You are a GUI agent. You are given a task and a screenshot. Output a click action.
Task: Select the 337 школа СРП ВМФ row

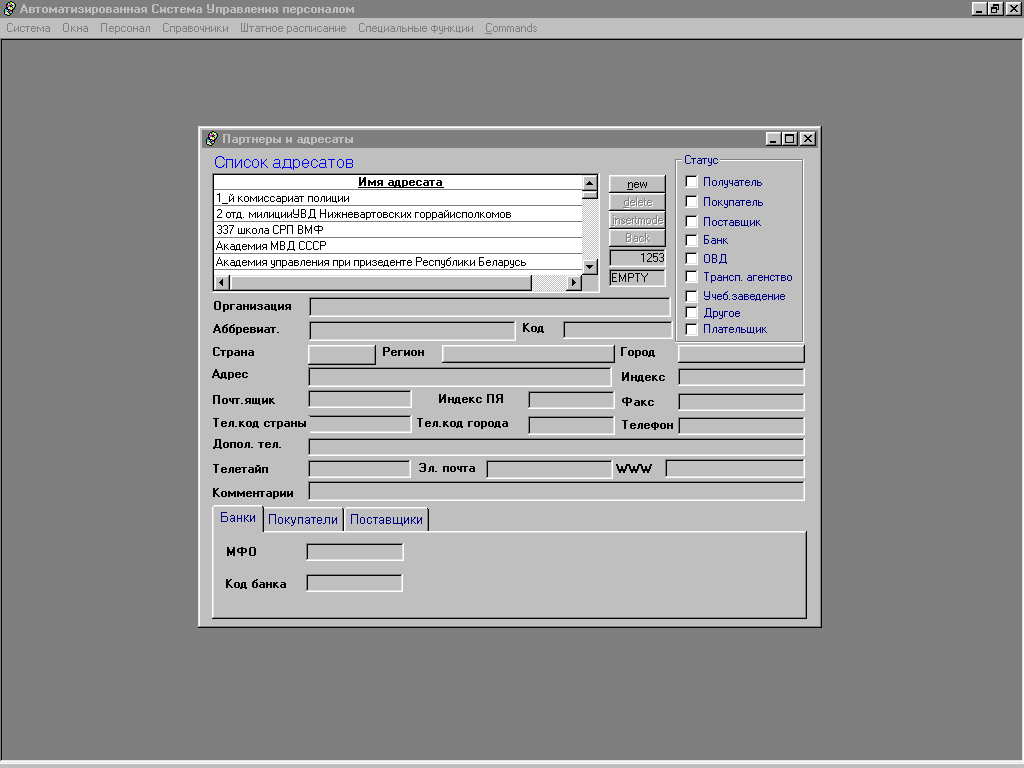tap(397, 230)
